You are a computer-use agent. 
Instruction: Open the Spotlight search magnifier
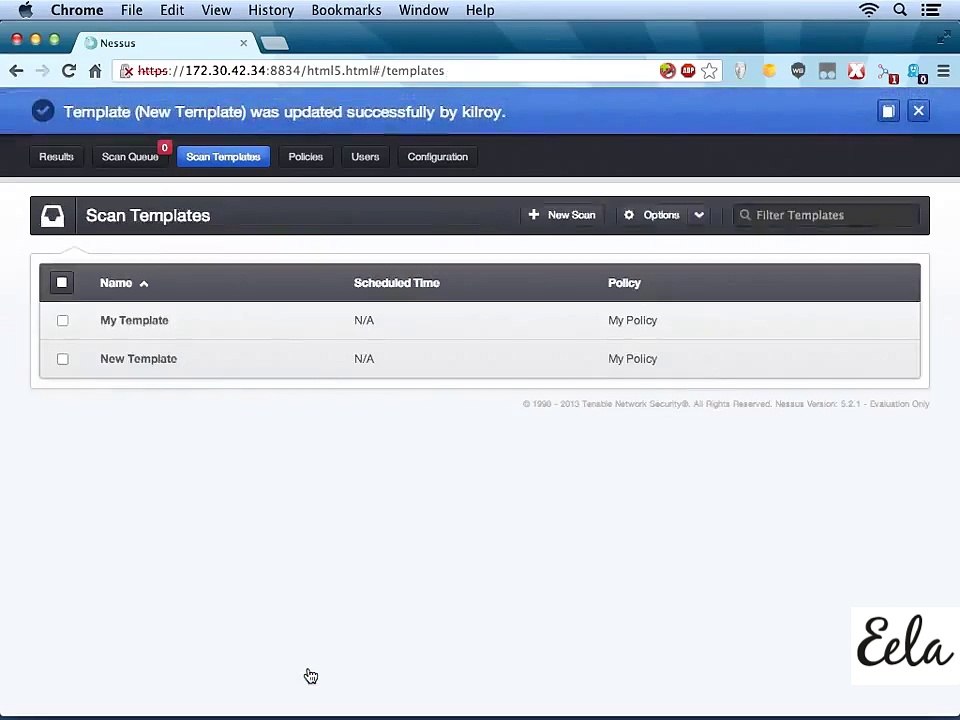coord(900,10)
